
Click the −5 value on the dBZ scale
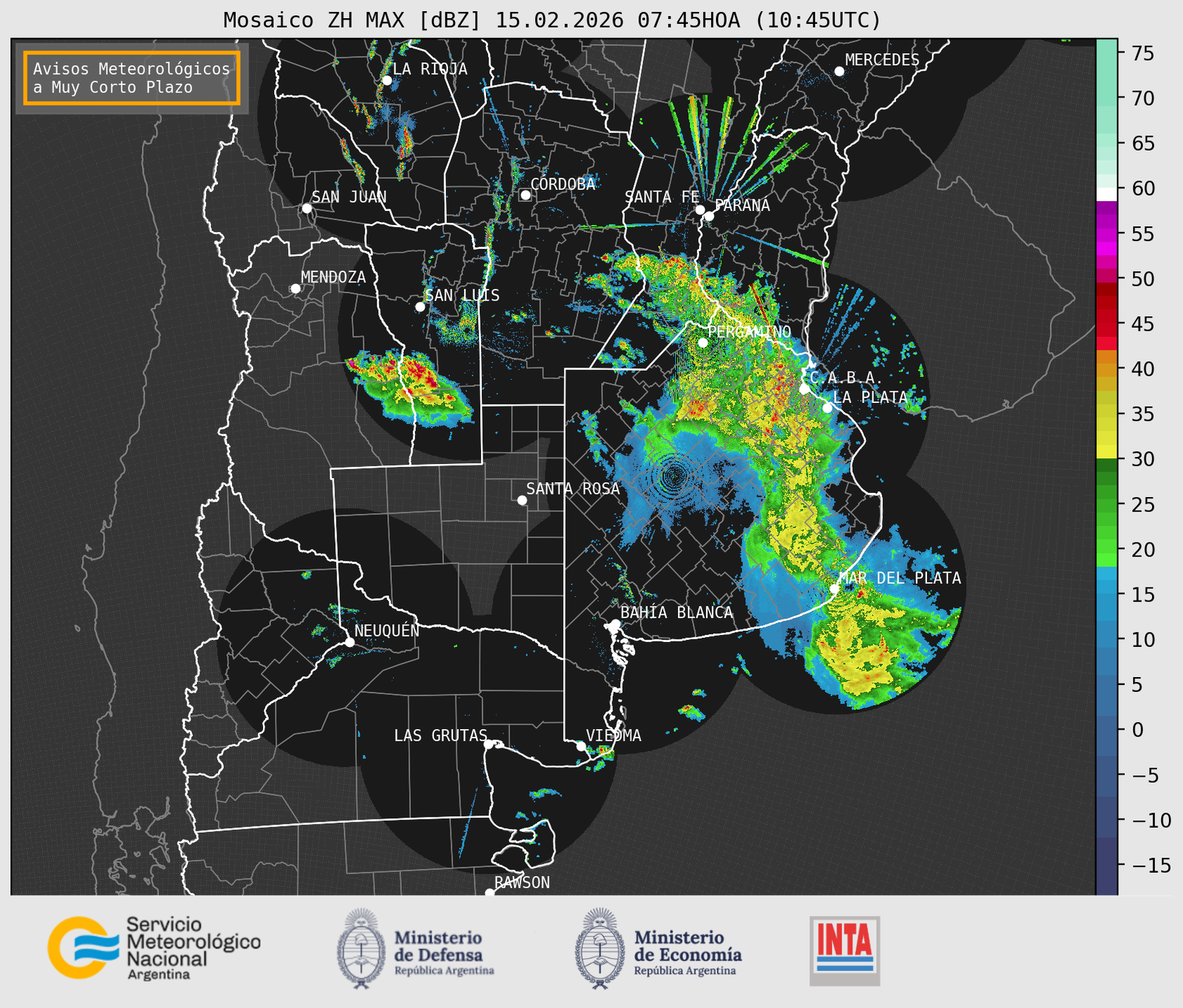1144,775
